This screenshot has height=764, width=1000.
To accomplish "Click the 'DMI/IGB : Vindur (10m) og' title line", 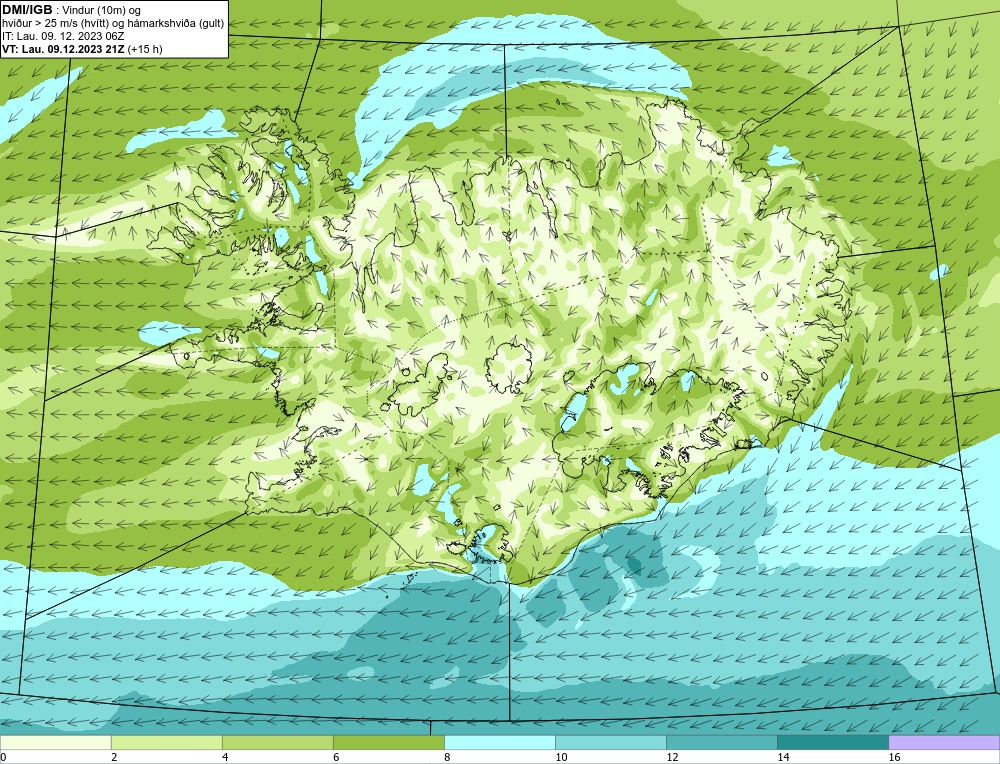I will (x=71, y=10).
